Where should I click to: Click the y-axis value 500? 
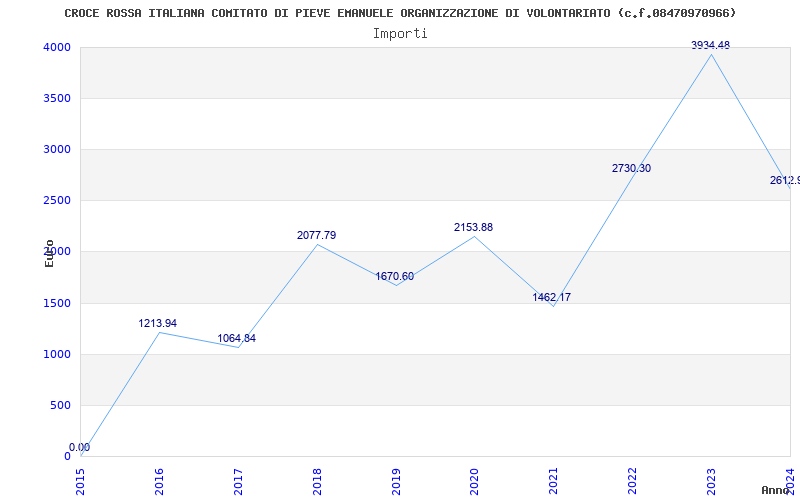[x=60, y=406]
